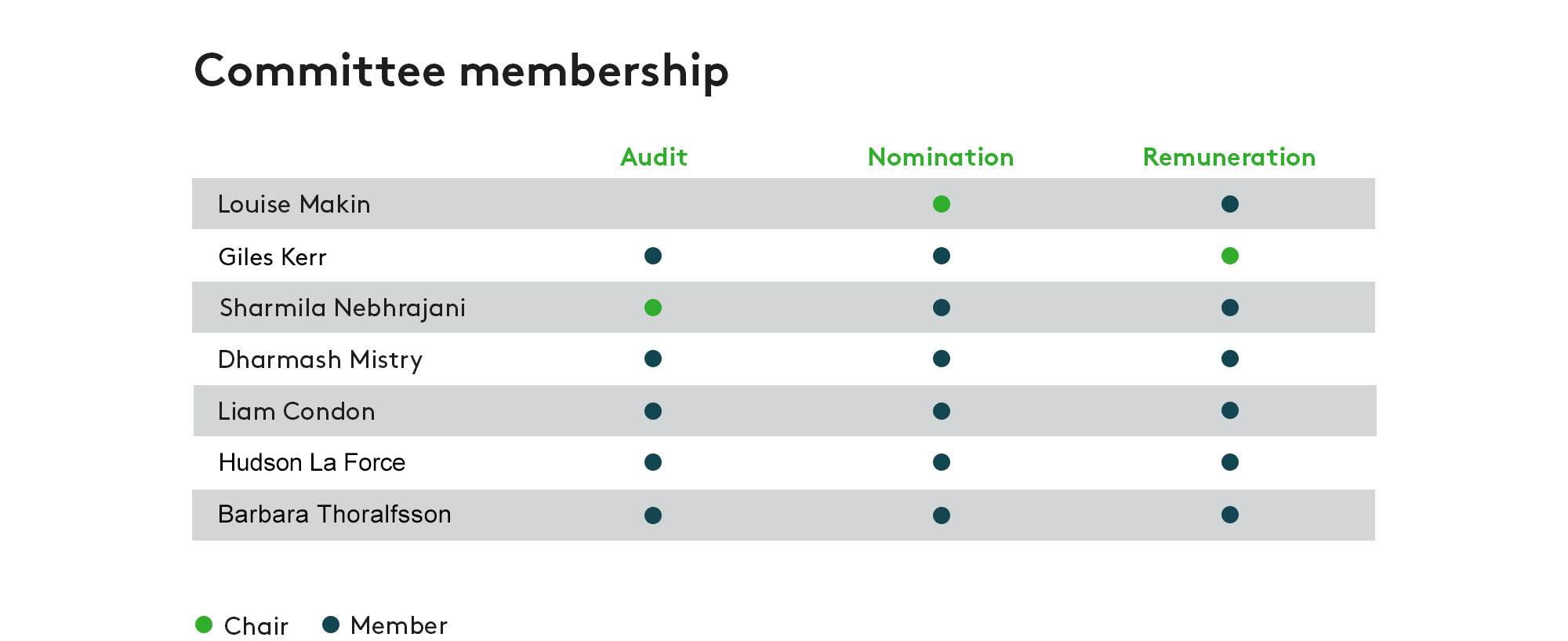Viewport: 1568px width, 641px height.
Task: Click the Committee membership heading
Action: click(x=462, y=71)
